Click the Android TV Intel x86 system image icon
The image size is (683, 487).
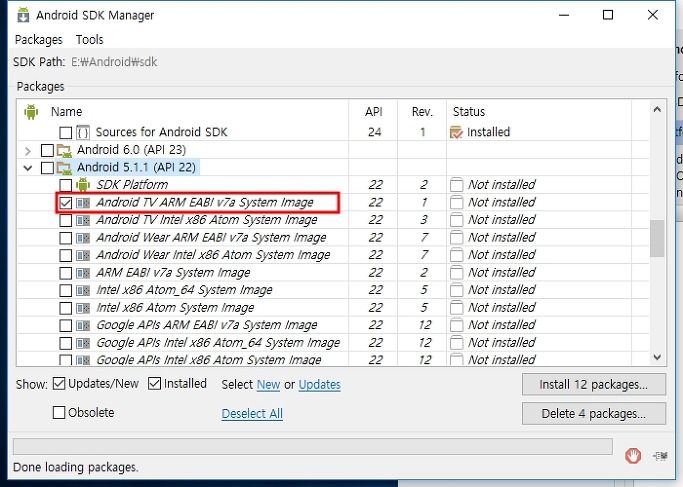pyautogui.click(x=83, y=220)
